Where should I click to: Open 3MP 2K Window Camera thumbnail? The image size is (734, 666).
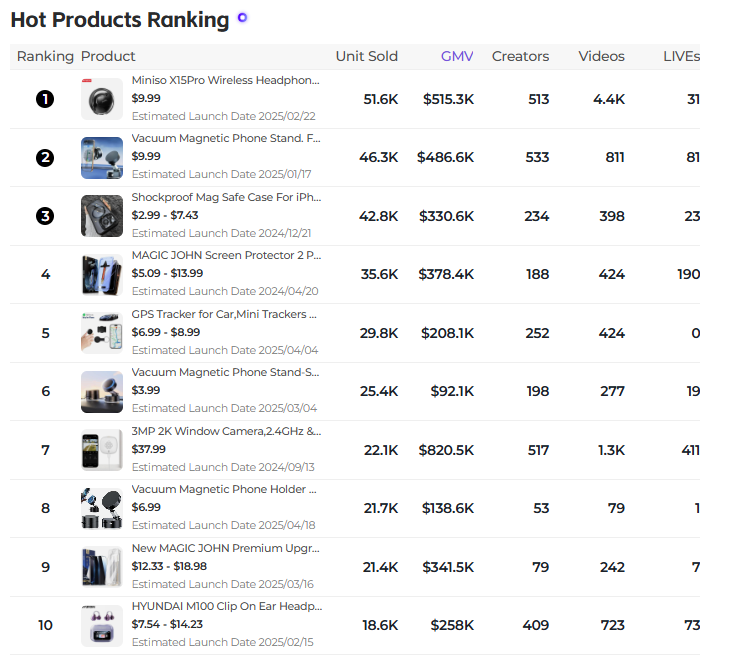point(102,450)
